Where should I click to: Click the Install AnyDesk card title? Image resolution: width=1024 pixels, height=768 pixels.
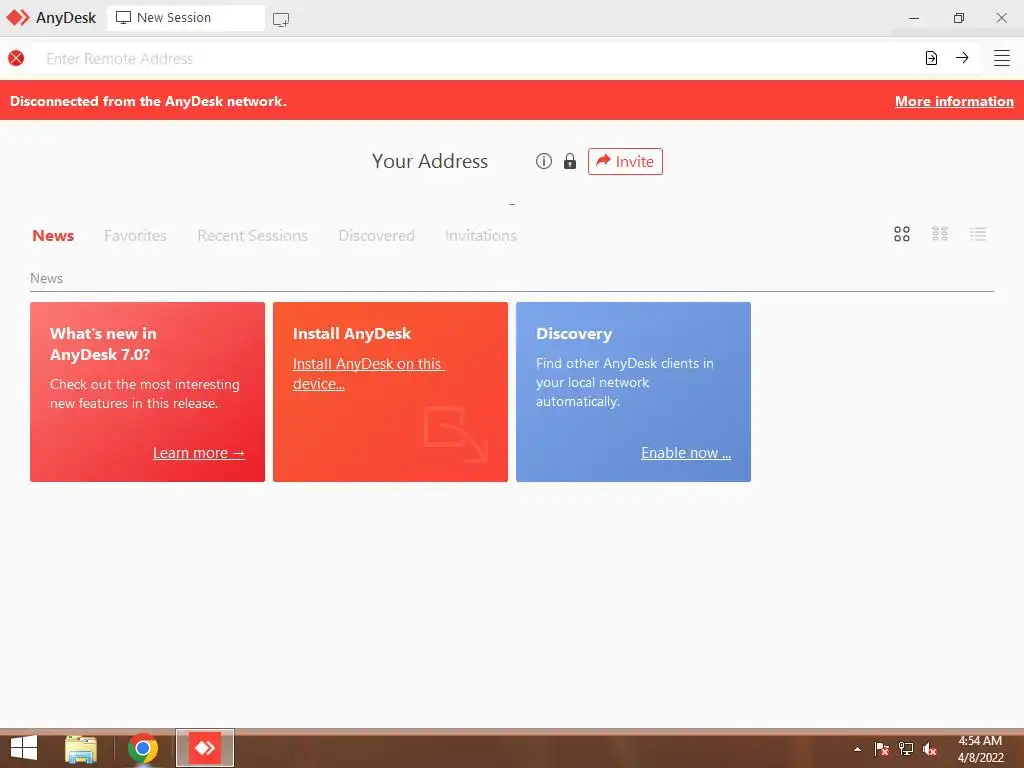(352, 334)
